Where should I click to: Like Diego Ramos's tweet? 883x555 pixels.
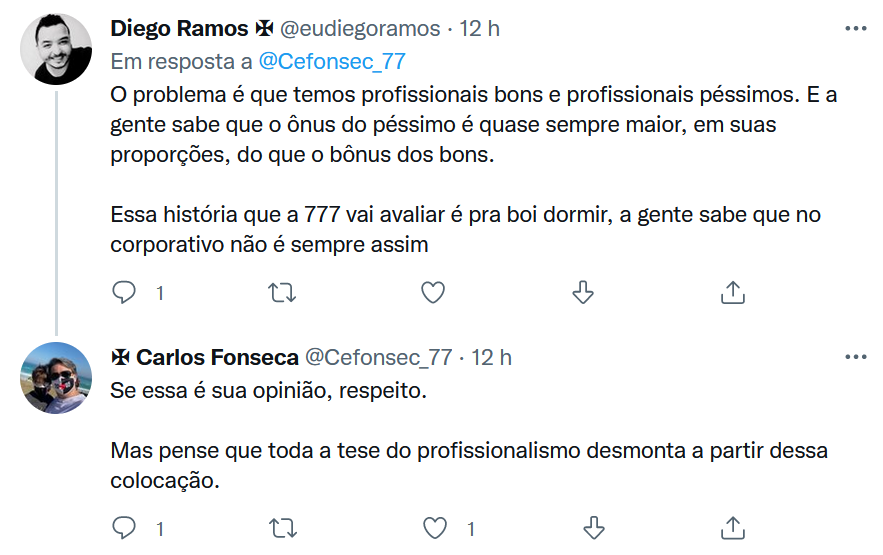(432, 292)
